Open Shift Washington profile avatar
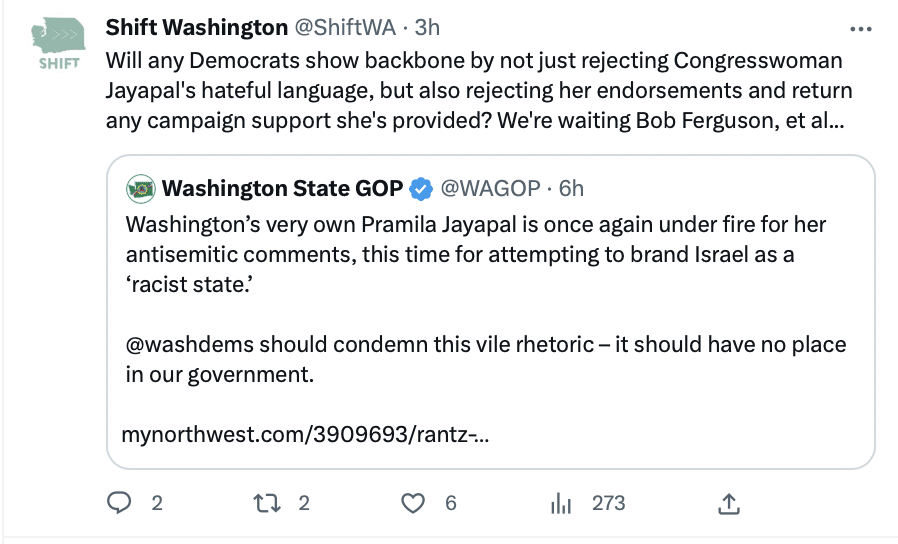 (x=58, y=44)
